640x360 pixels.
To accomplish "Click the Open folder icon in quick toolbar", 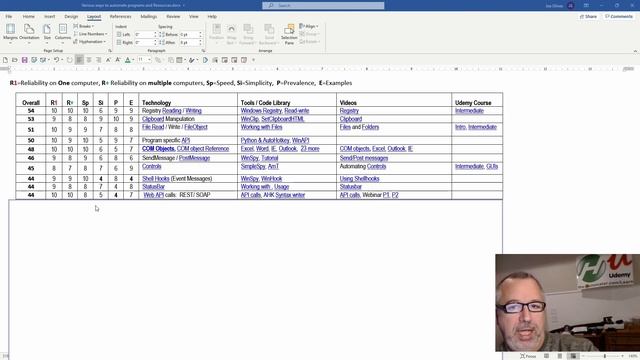I will click(15, 60).
